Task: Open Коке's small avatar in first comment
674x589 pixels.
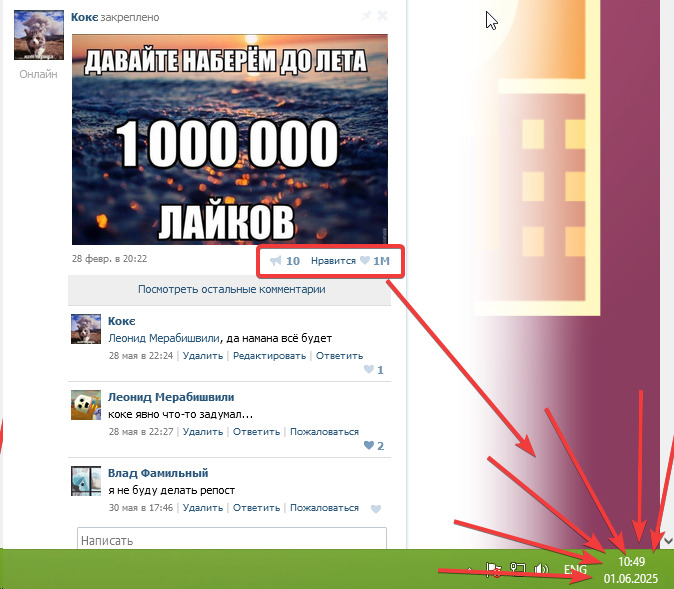Action: click(86, 329)
